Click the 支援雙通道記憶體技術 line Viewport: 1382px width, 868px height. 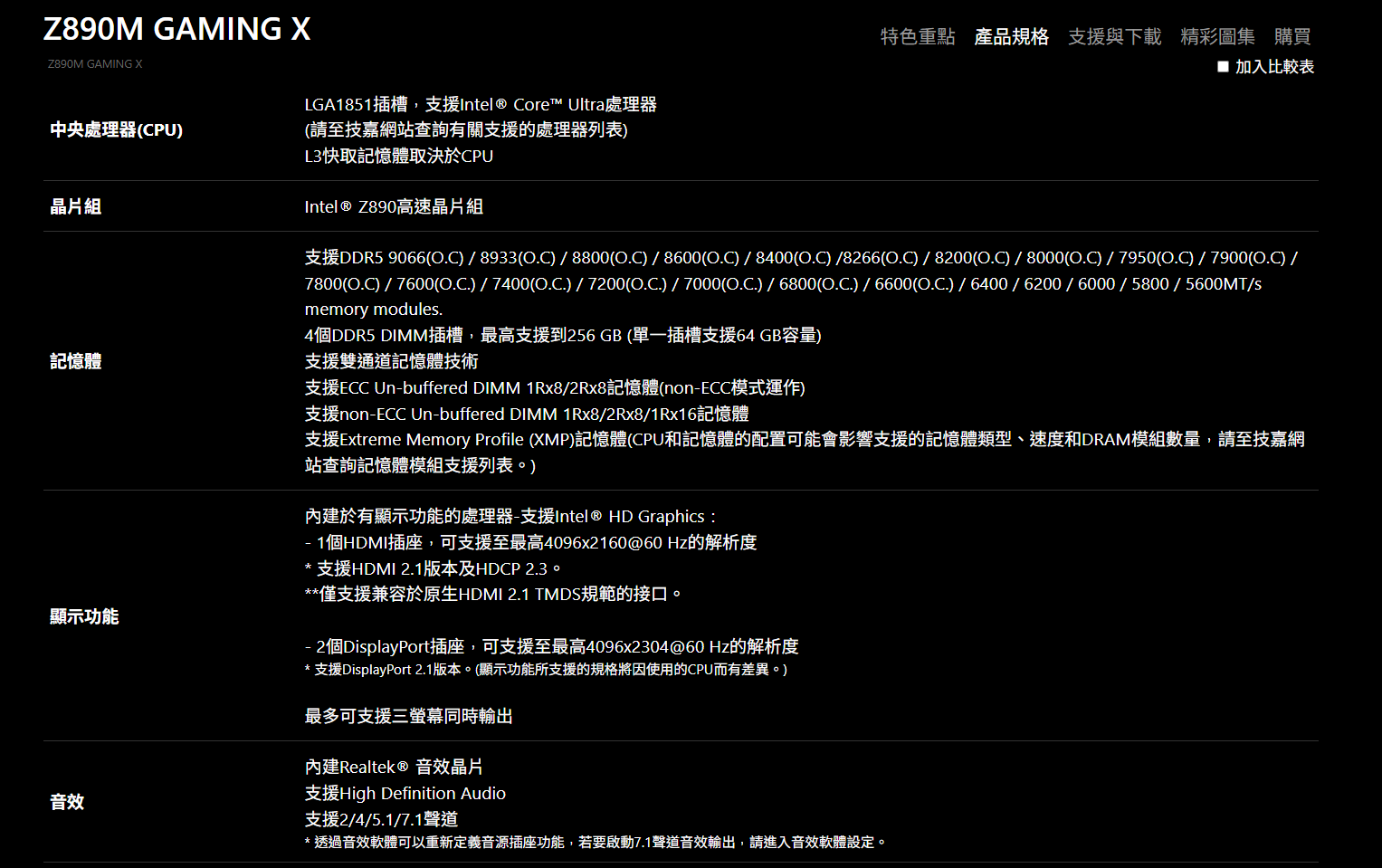point(391,361)
